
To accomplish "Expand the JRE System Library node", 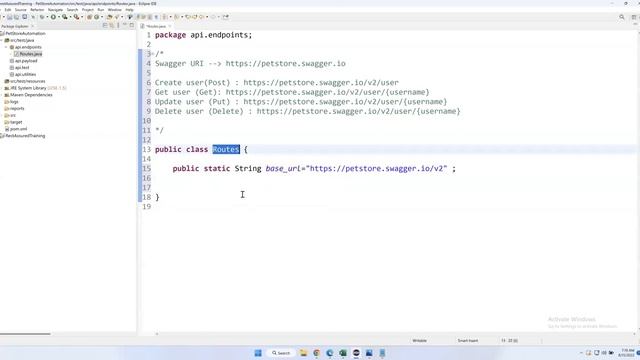I will point(2,88).
